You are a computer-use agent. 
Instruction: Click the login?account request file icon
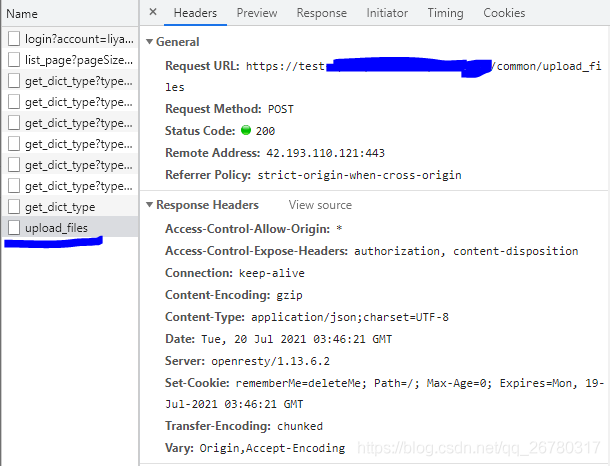pos(14,39)
